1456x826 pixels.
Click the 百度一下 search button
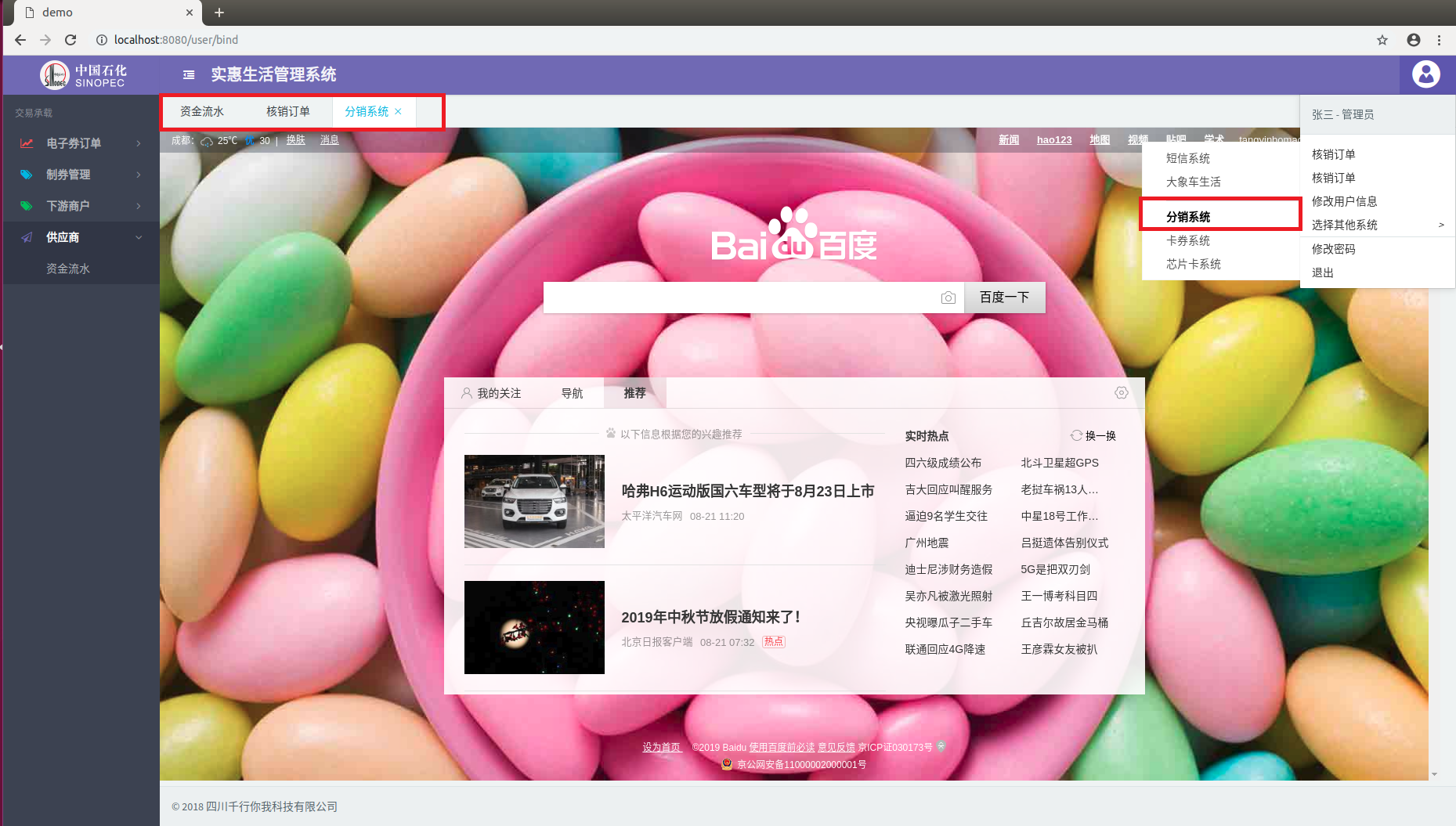(1004, 298)
